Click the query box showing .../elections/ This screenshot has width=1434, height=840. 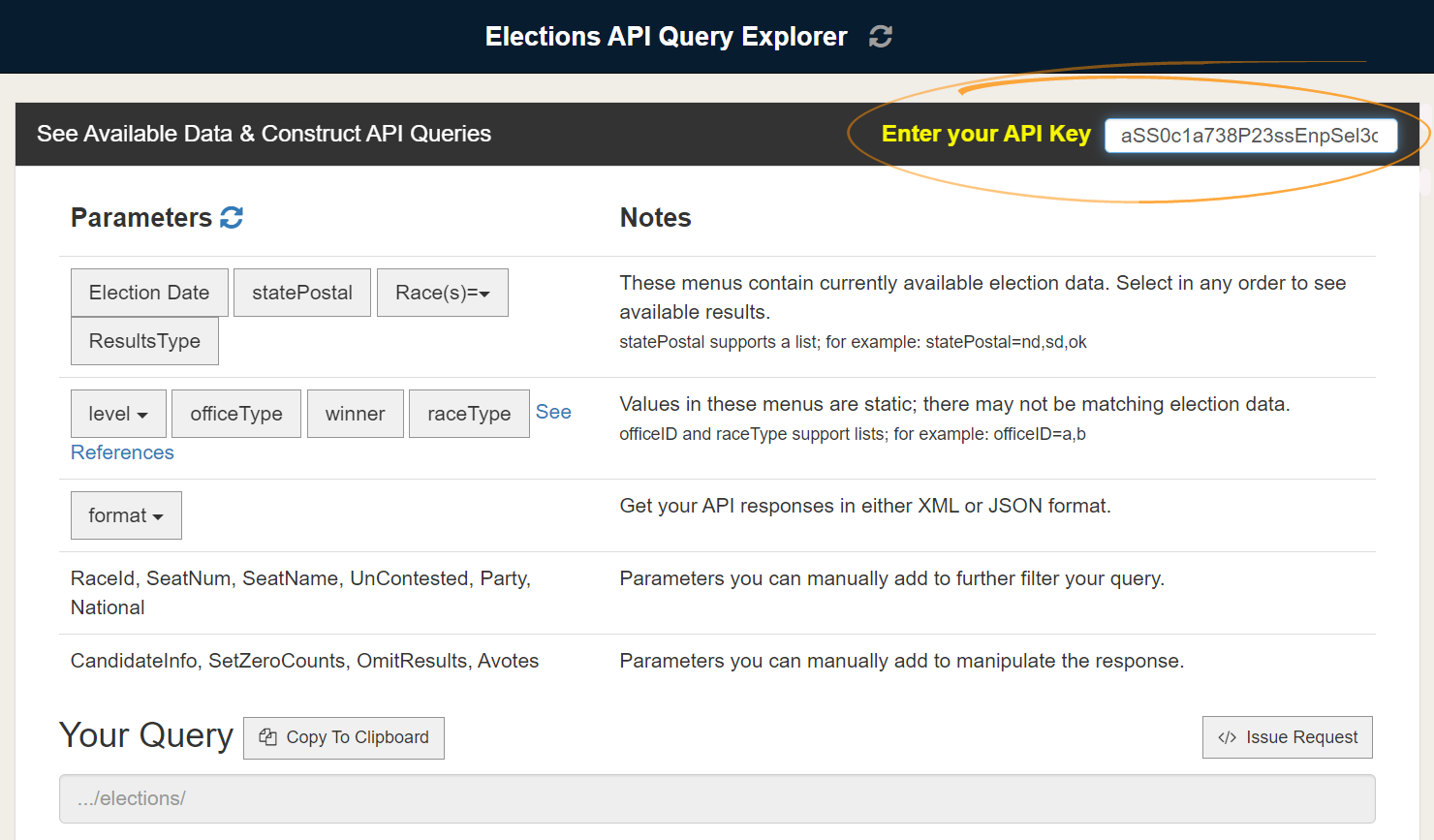pos(717,798)
